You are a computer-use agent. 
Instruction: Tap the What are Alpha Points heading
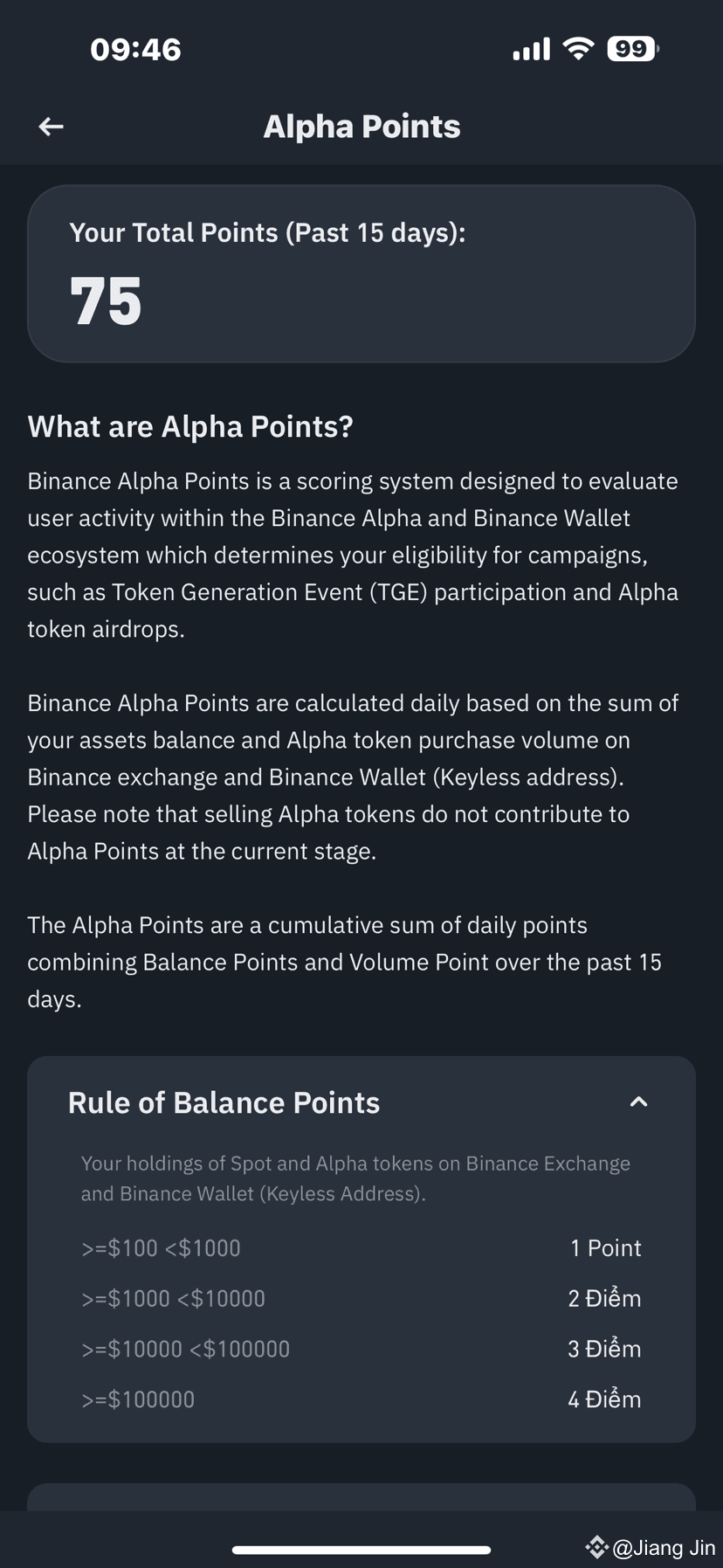pyautogui.click(x=190, y=426)
